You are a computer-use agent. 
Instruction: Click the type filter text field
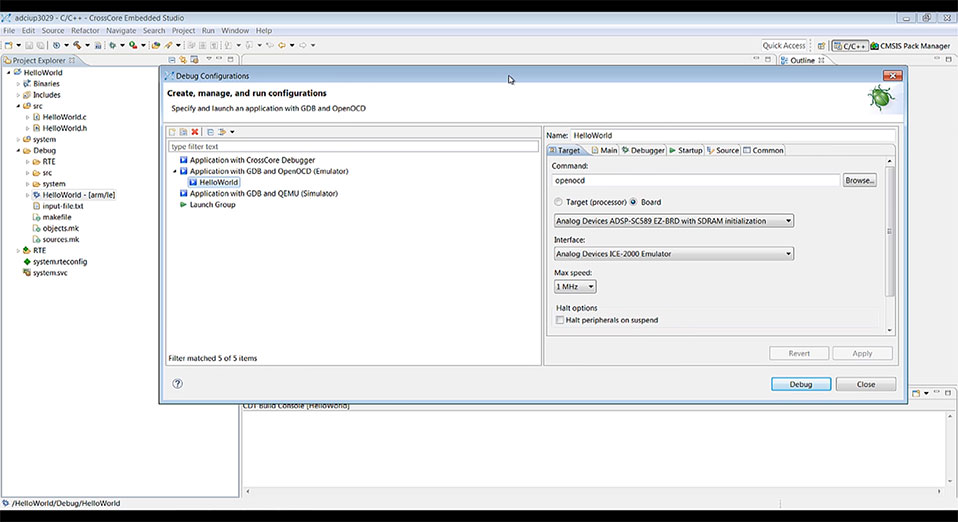353,147
